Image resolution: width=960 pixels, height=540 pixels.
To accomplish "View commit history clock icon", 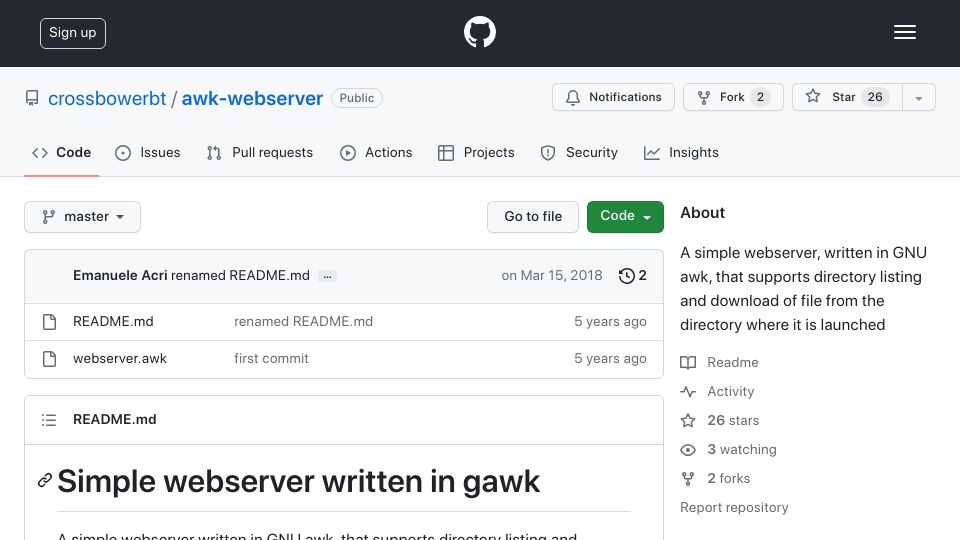I will point(626,276).
